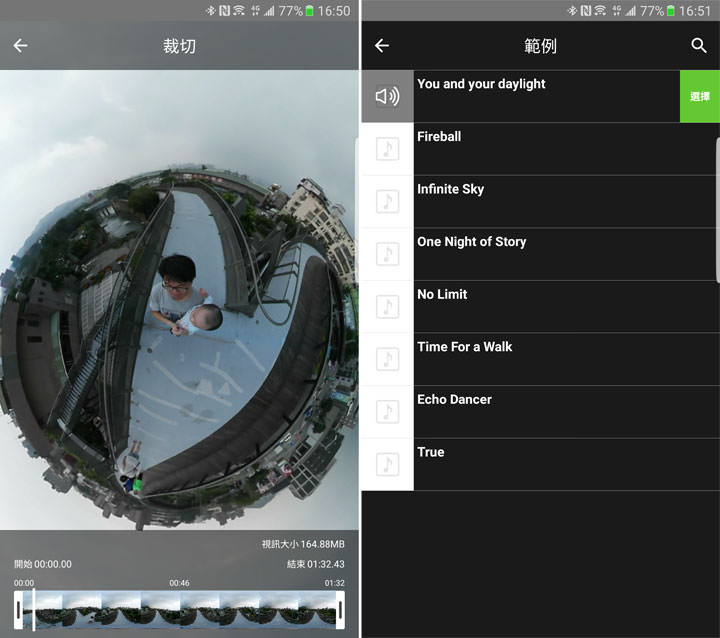Tap the music note icon beside Infinite Sky
The height and width of the screenshot is (638, 720).
387,202
